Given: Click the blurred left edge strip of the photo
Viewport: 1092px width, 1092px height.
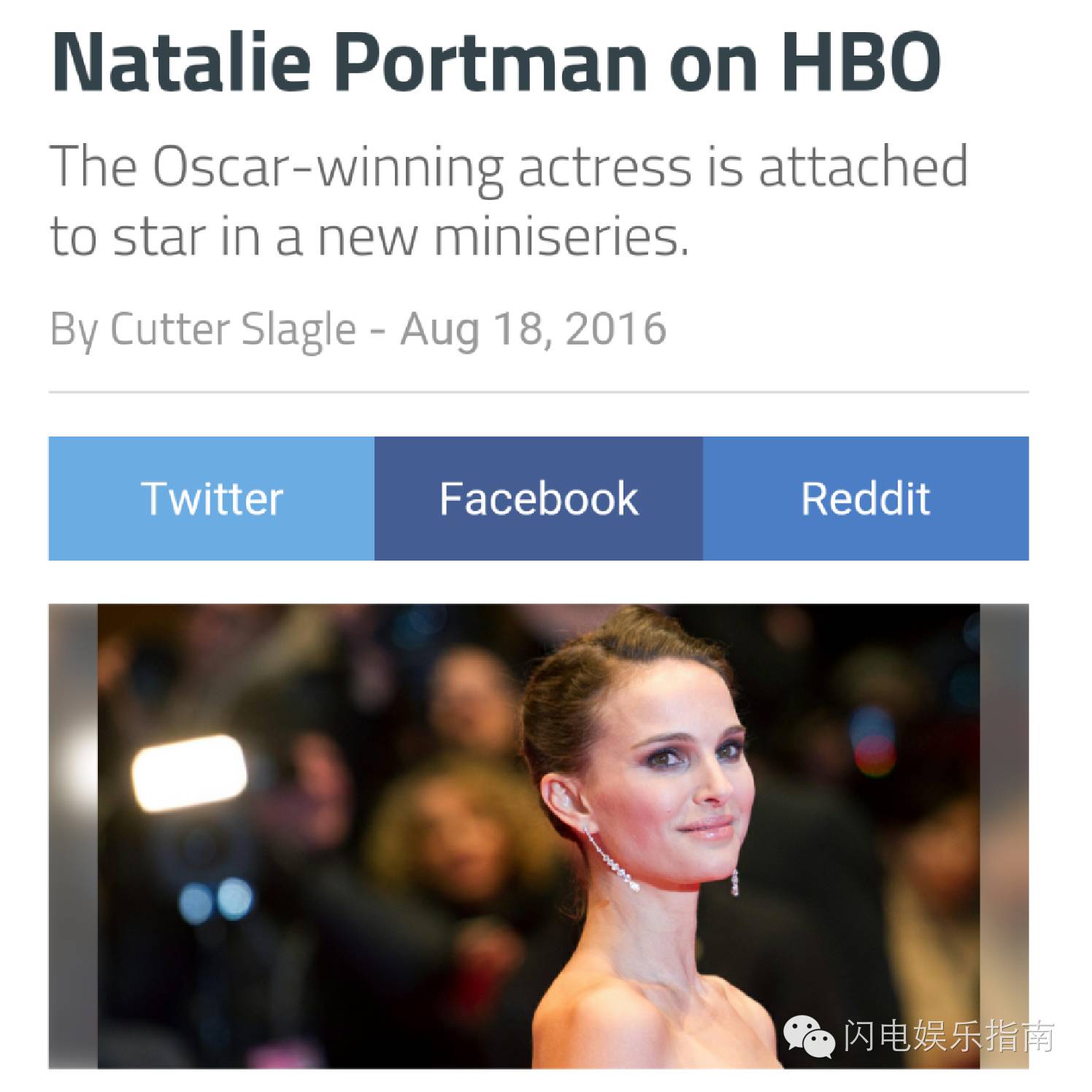Looking at the screenshot, I should (73, 836).
